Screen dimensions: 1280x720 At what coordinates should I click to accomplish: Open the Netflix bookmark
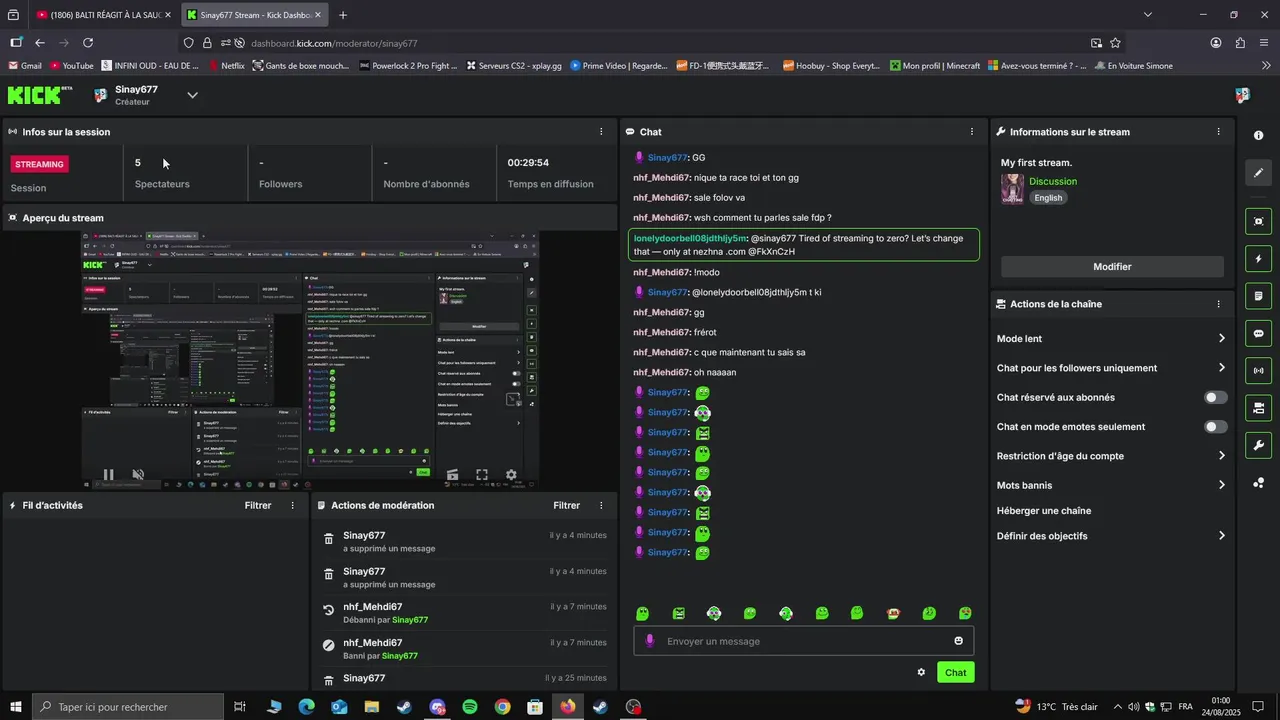coord(226,66)
